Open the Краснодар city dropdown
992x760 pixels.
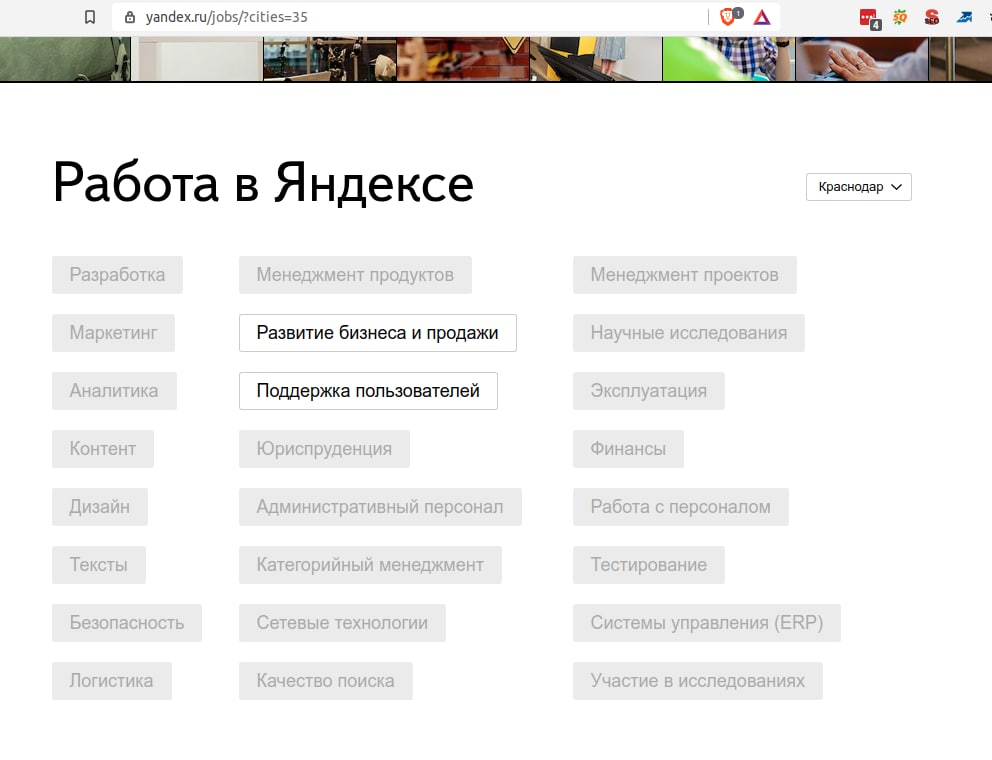pos(859,187)
